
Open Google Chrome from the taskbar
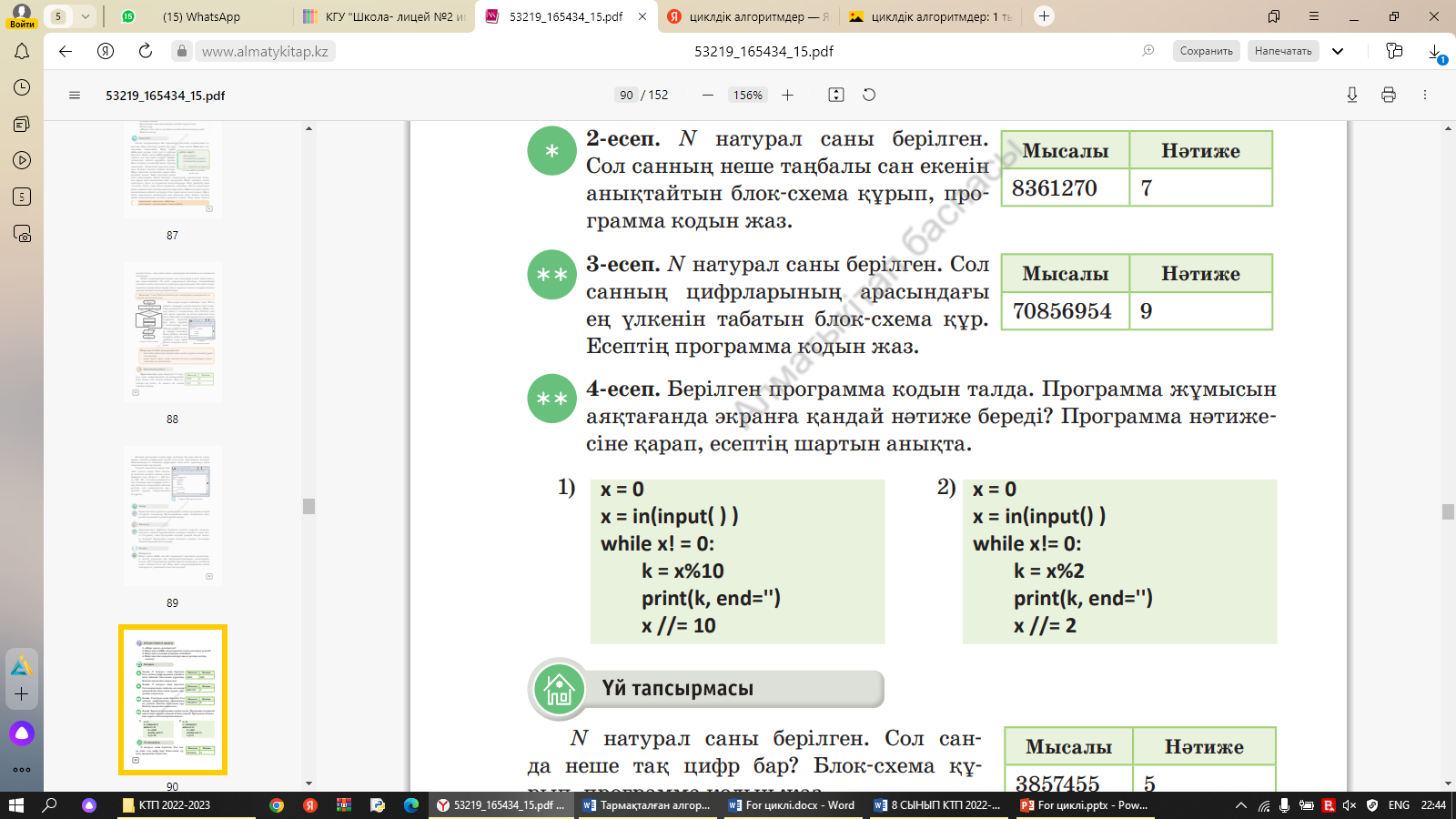(277, 805)
